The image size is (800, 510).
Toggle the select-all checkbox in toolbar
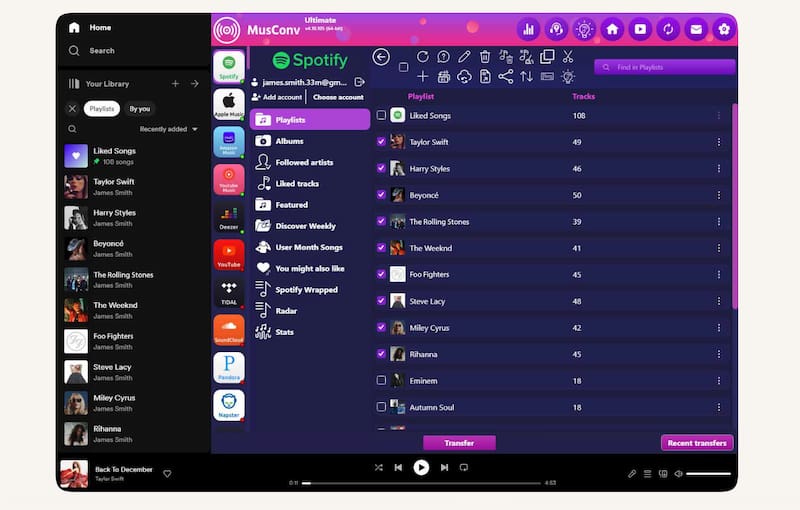point(404,67)
